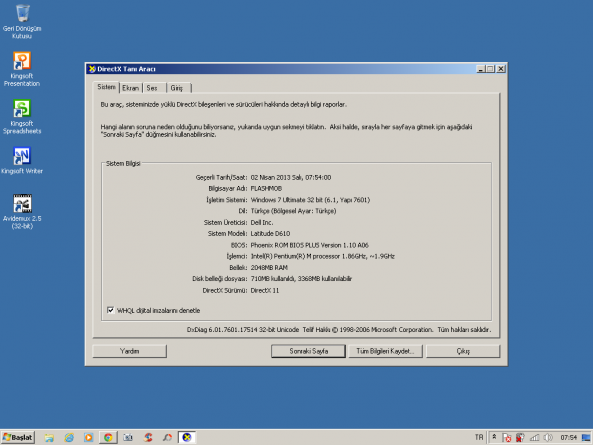Image resolution: width=593 pixels, height=445 pixels.
Task: Click the Çıkış button
Action: tap(463, 351)
